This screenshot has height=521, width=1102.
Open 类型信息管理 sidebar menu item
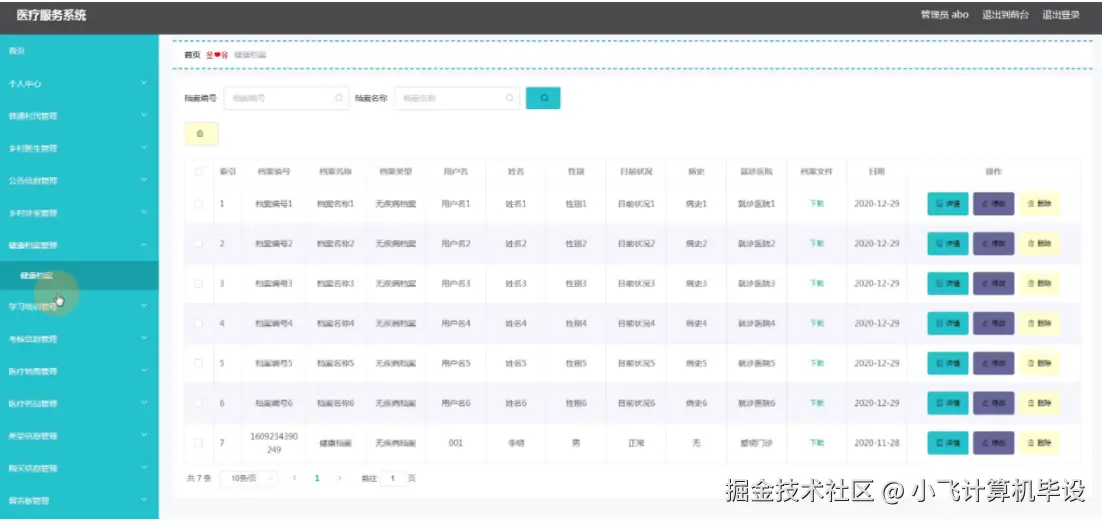[x=79, y=435]
